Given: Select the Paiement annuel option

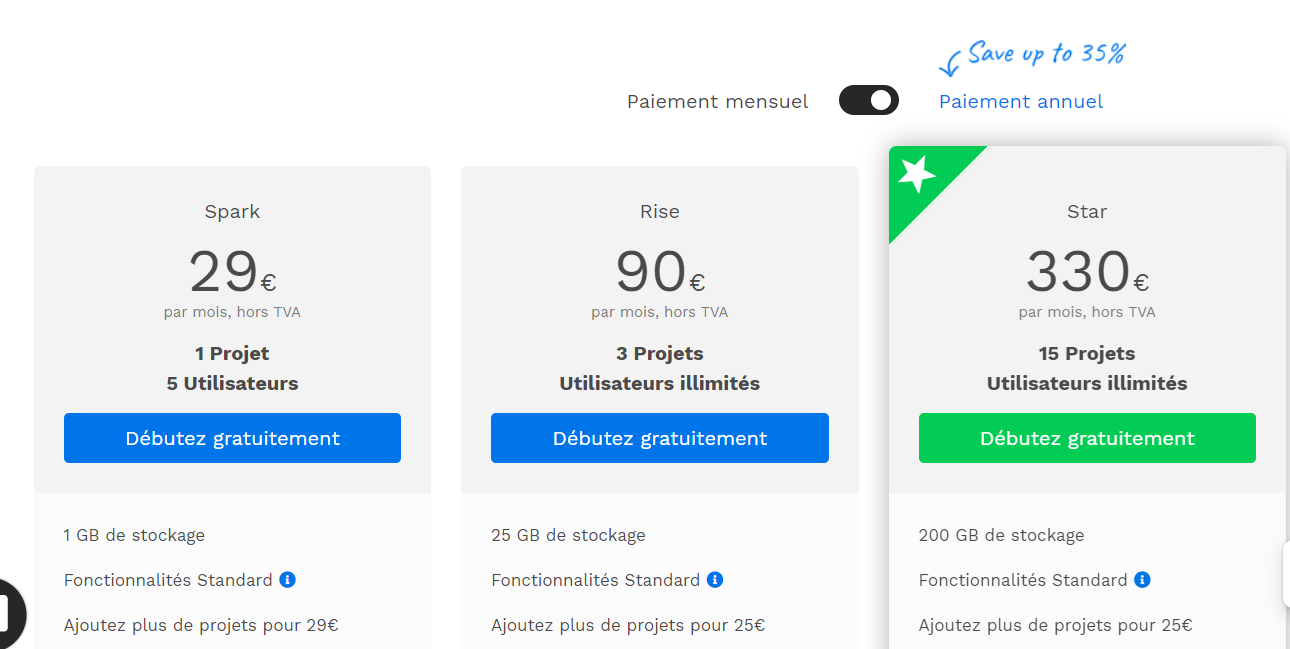Looking at the screenshot, I should [1021, 101].
